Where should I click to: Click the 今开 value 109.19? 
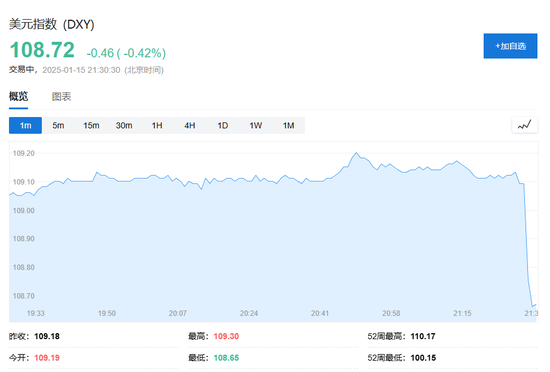point(47,358)
